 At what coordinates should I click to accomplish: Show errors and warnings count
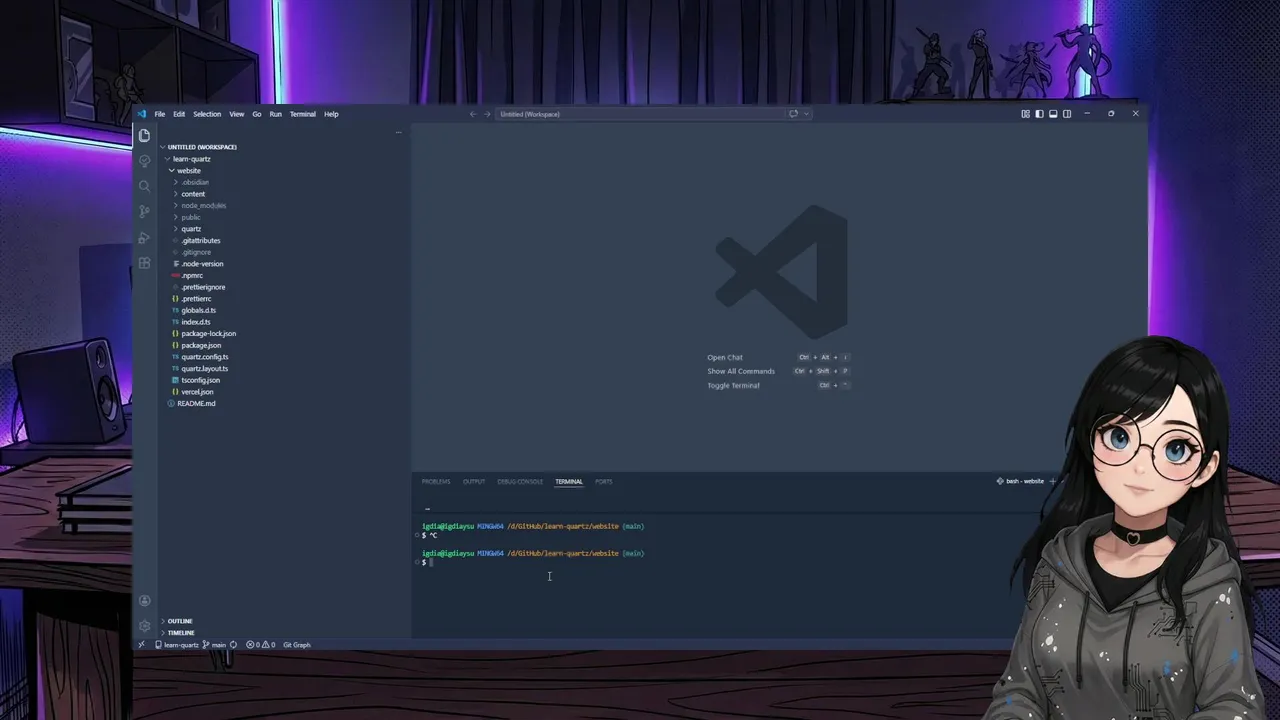coord(260,645)
